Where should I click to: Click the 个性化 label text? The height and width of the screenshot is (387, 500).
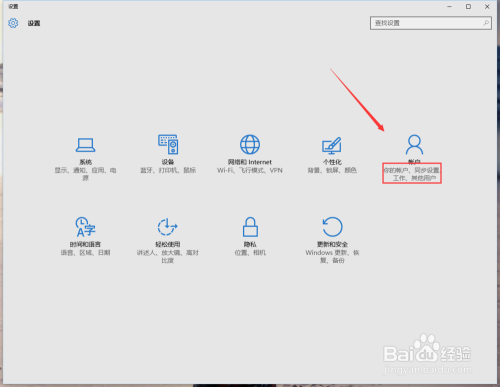click(x=332, y=162)
